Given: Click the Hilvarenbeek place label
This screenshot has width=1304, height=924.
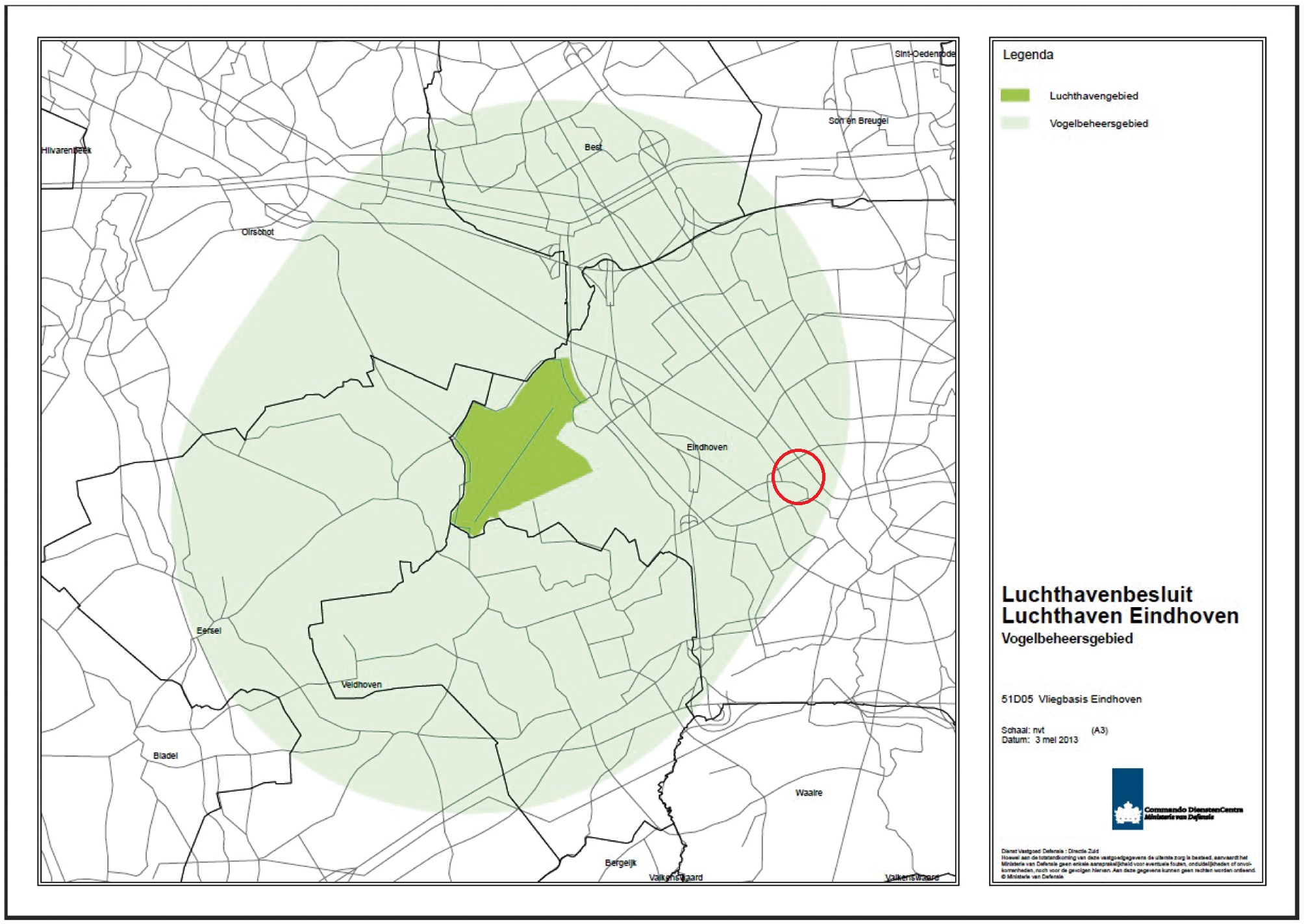Looking at the screenshot, I should click(x=66, y=151).
